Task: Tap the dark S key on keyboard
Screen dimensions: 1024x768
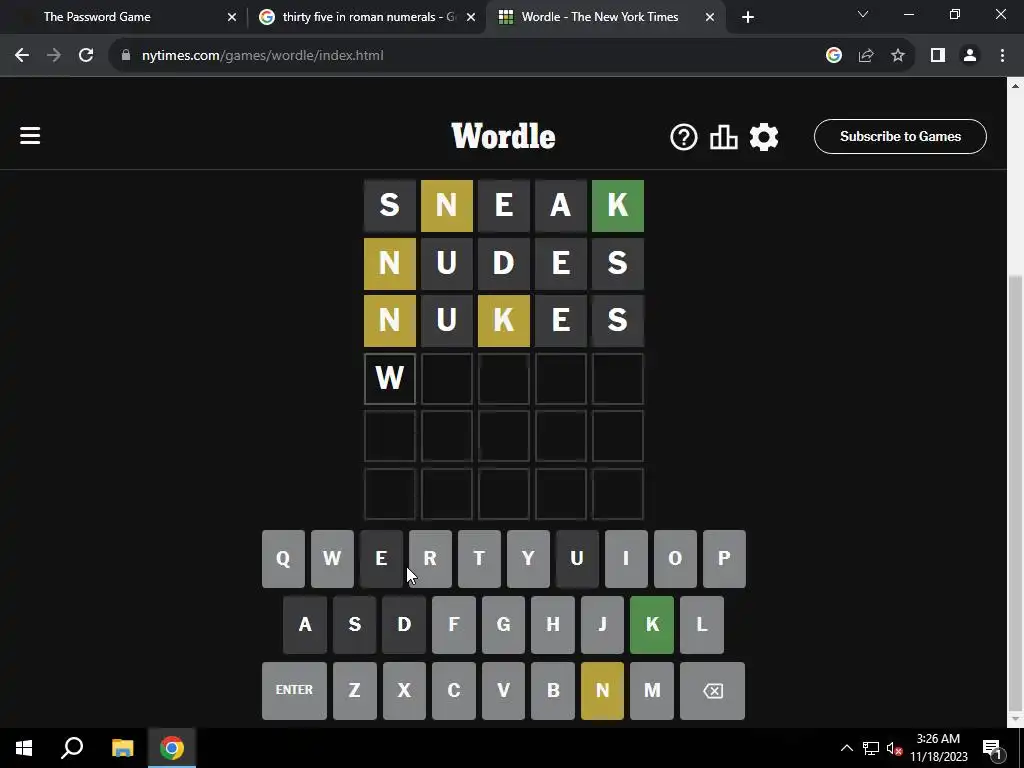Action: 355,625
